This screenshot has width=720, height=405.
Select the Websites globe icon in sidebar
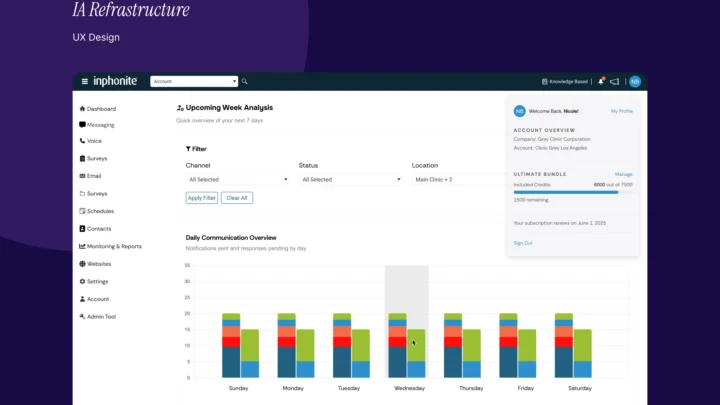pos(82,264)
